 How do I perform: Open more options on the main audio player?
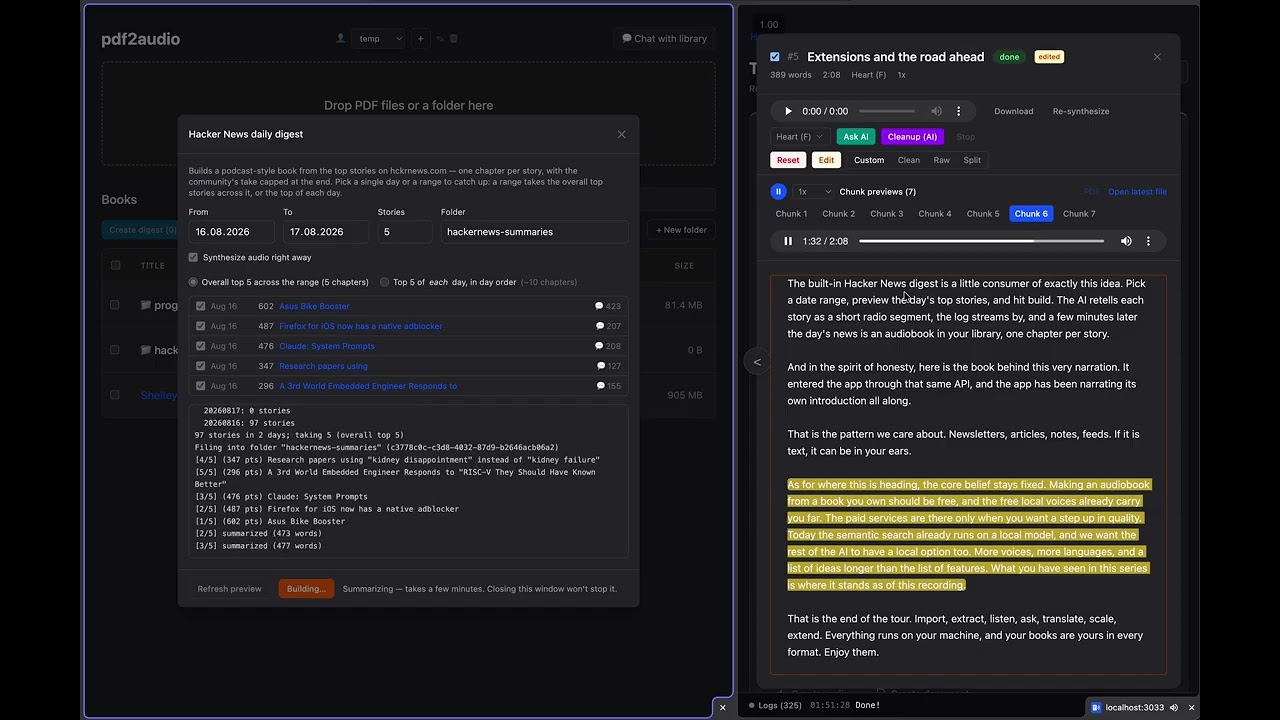click(x=958, y=111)
